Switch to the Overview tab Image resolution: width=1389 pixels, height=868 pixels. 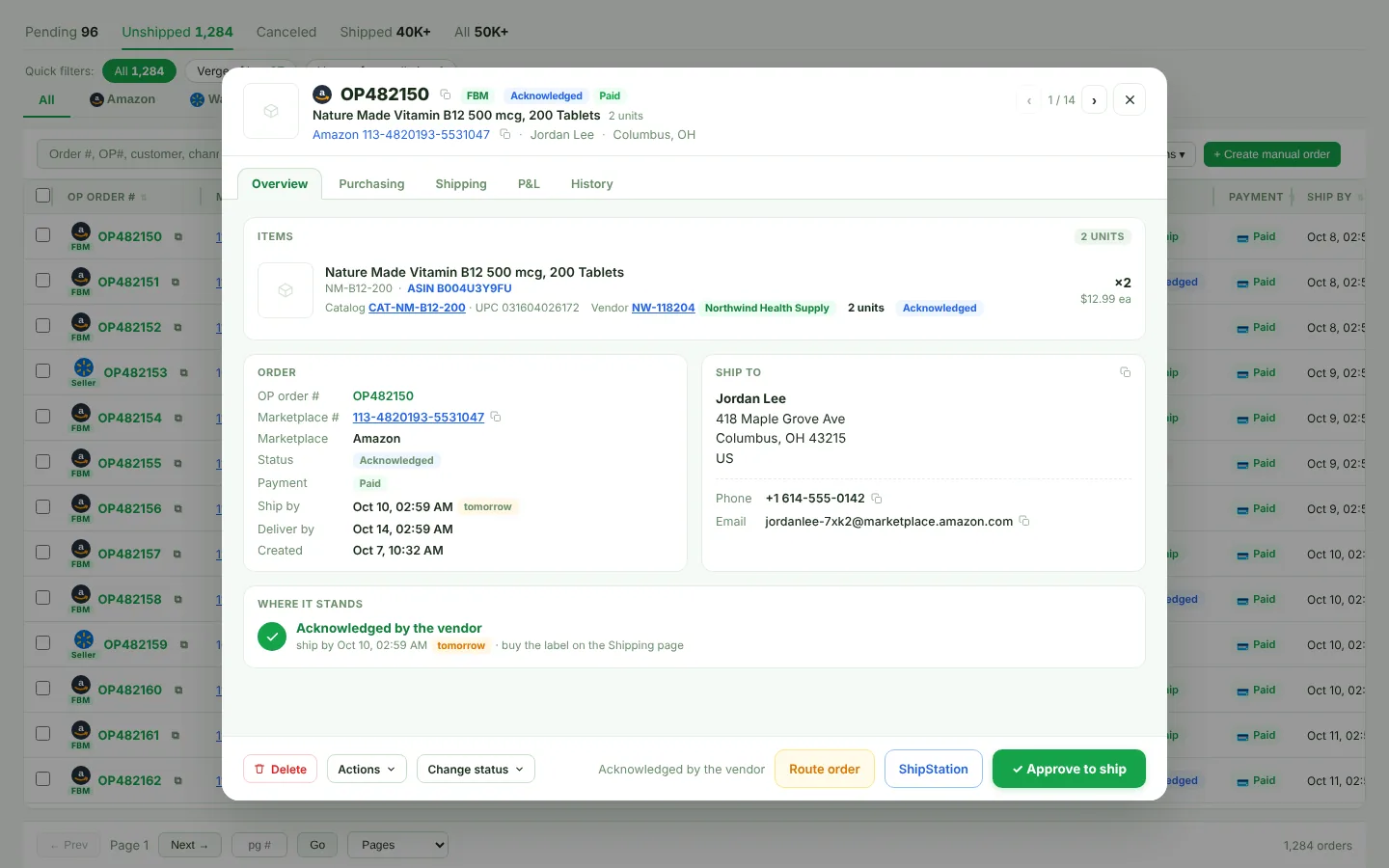click(280, 184)
